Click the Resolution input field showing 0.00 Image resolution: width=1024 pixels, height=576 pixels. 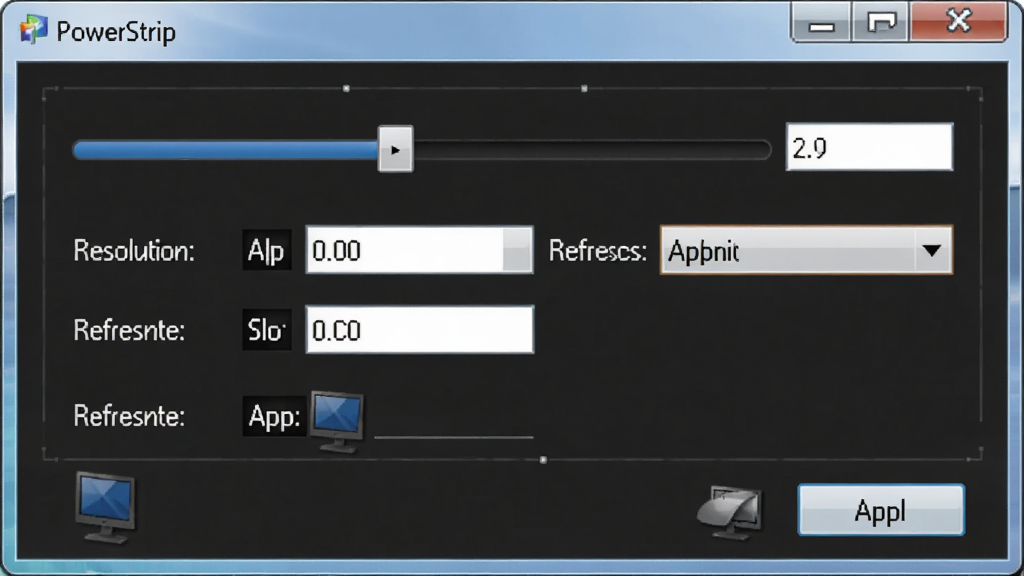419,250
